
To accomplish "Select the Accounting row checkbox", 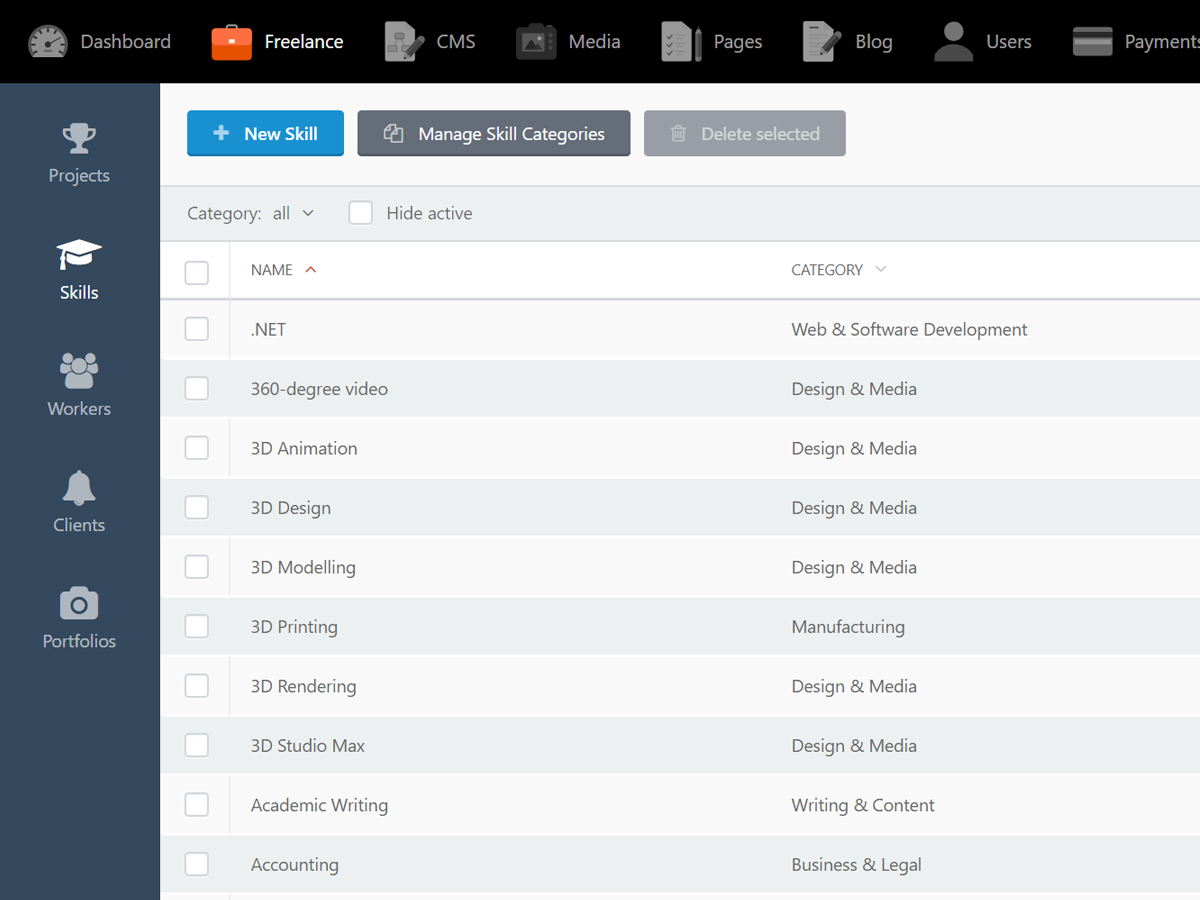I will coord(197,864).
